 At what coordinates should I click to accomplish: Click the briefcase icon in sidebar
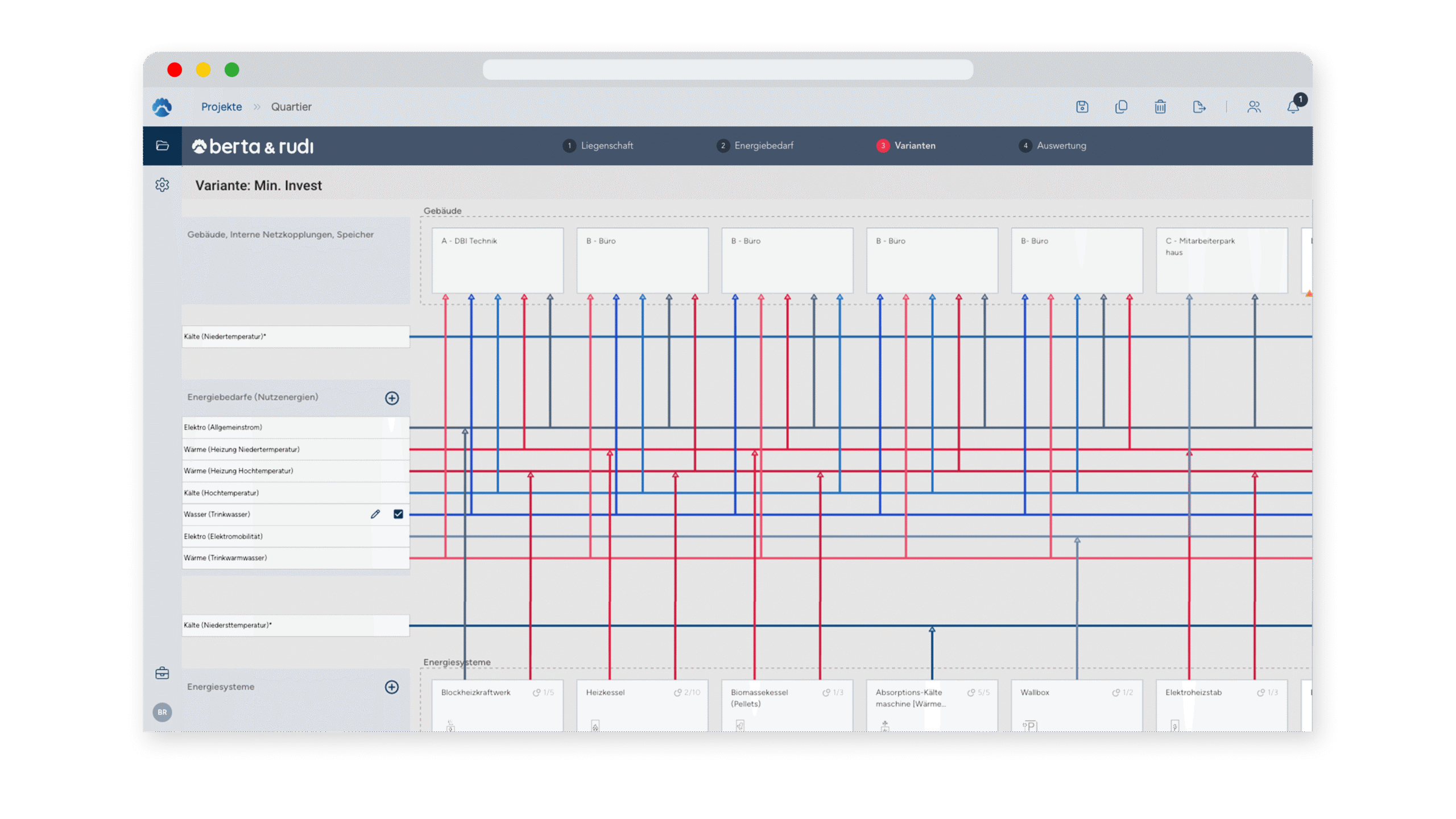(x=162, y=673)
